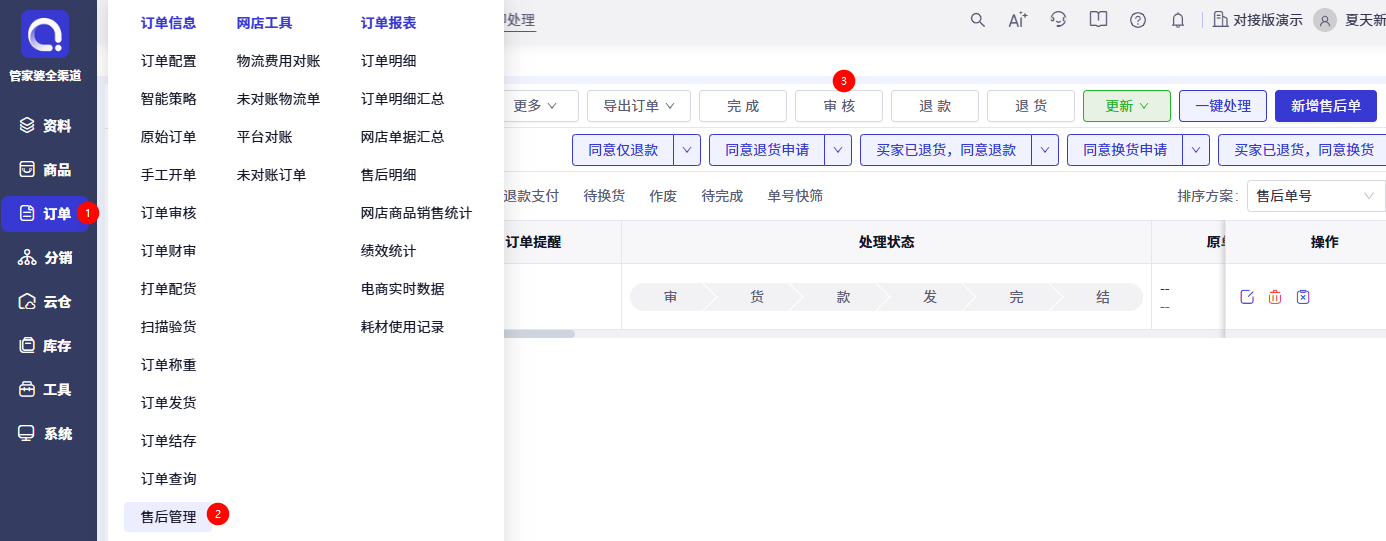
Task: Open the 更多 dropdown
Action: (x=533, y=106)
